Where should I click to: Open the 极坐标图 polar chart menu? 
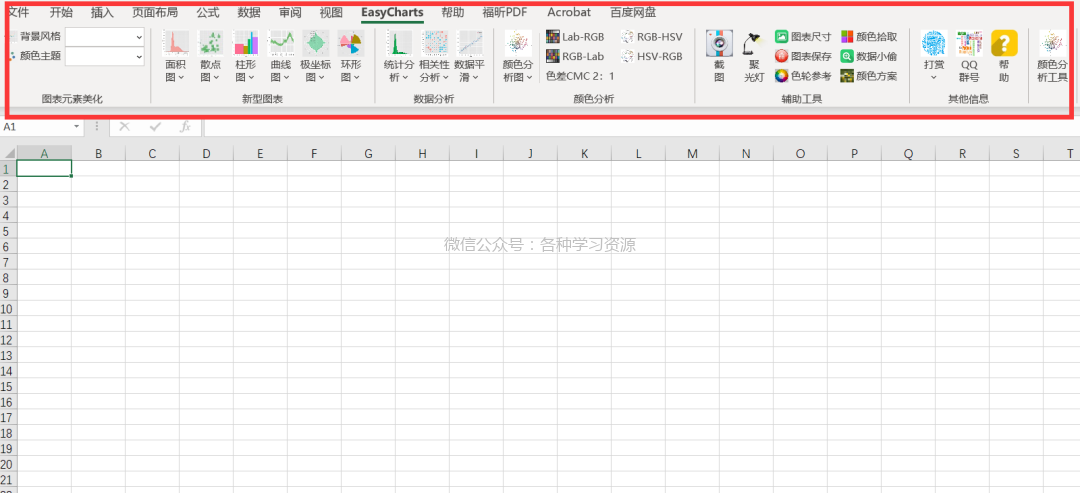click(315, 56)
